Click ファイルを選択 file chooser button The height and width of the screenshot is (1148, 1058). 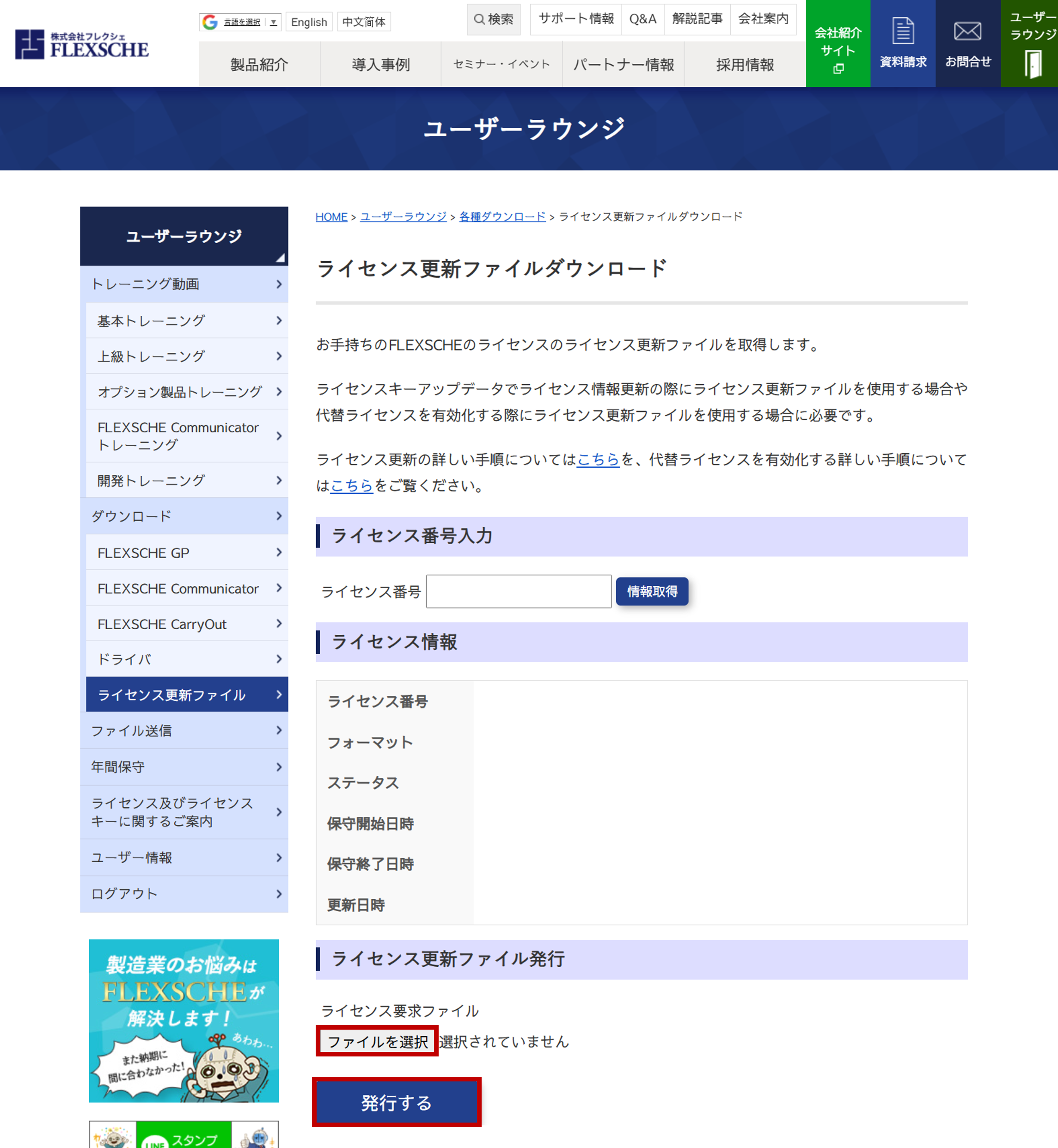coord(377,1042)
